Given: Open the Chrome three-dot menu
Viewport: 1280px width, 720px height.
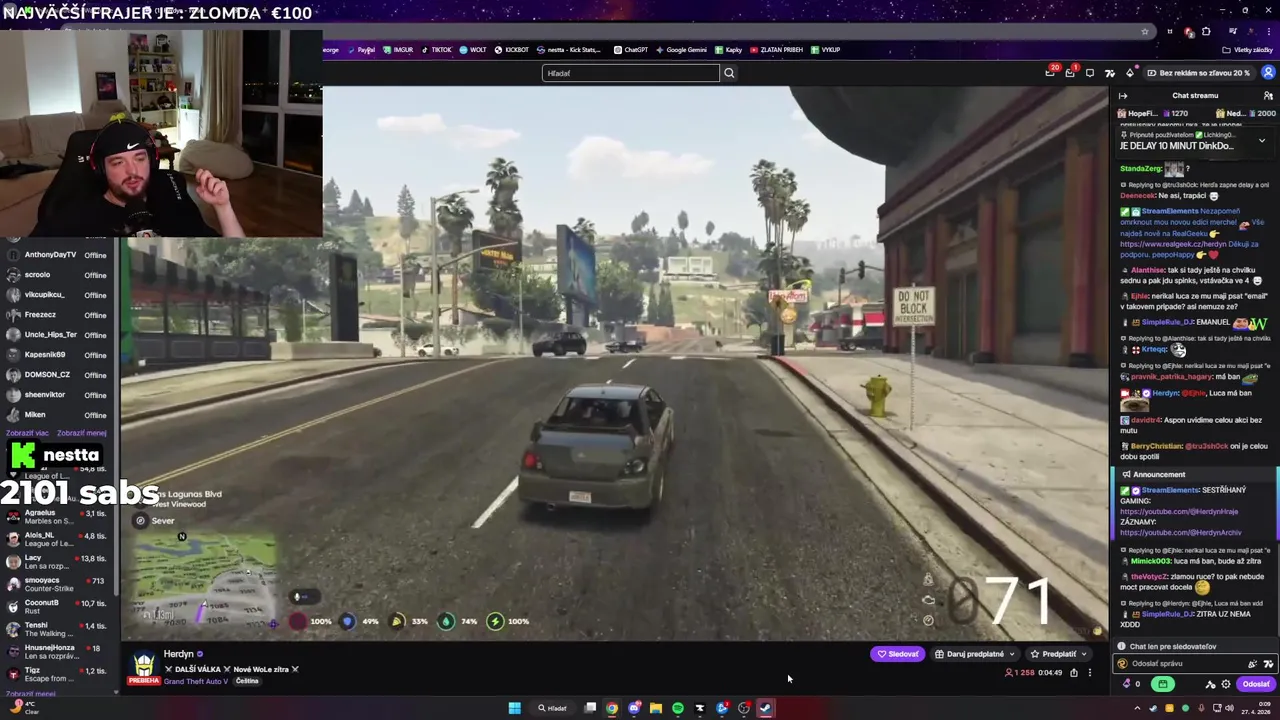Looking at the screenshot, I should pyautogui.click(x=1268, y=31).
